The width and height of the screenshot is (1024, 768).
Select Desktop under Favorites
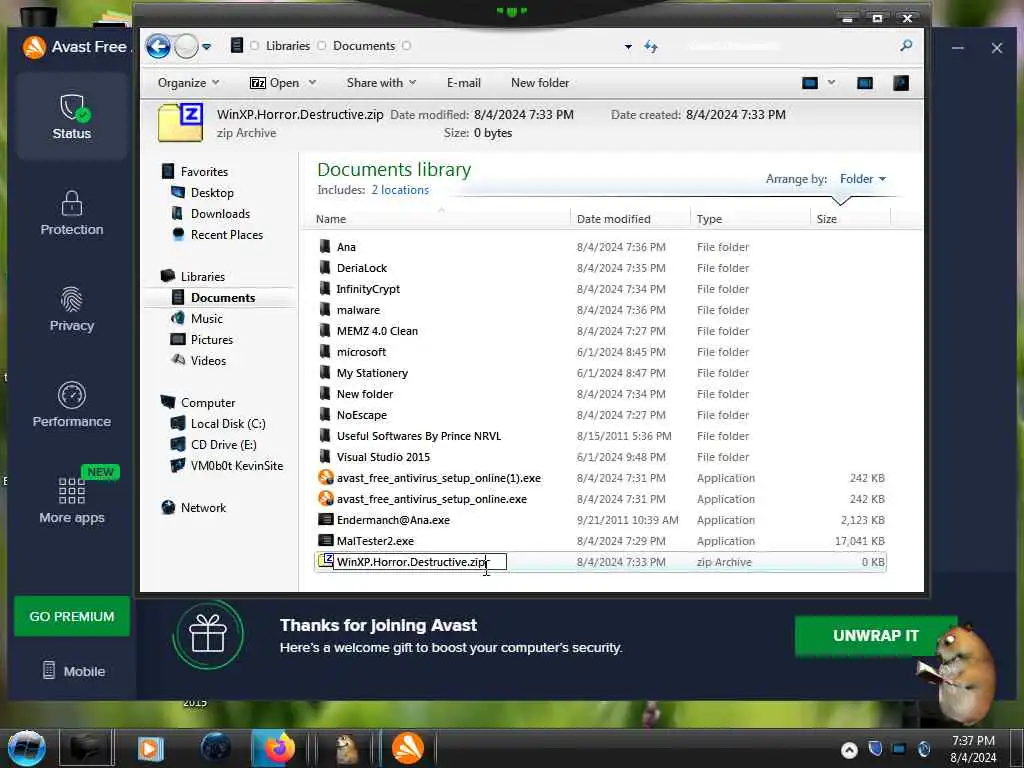pos(212,193)
